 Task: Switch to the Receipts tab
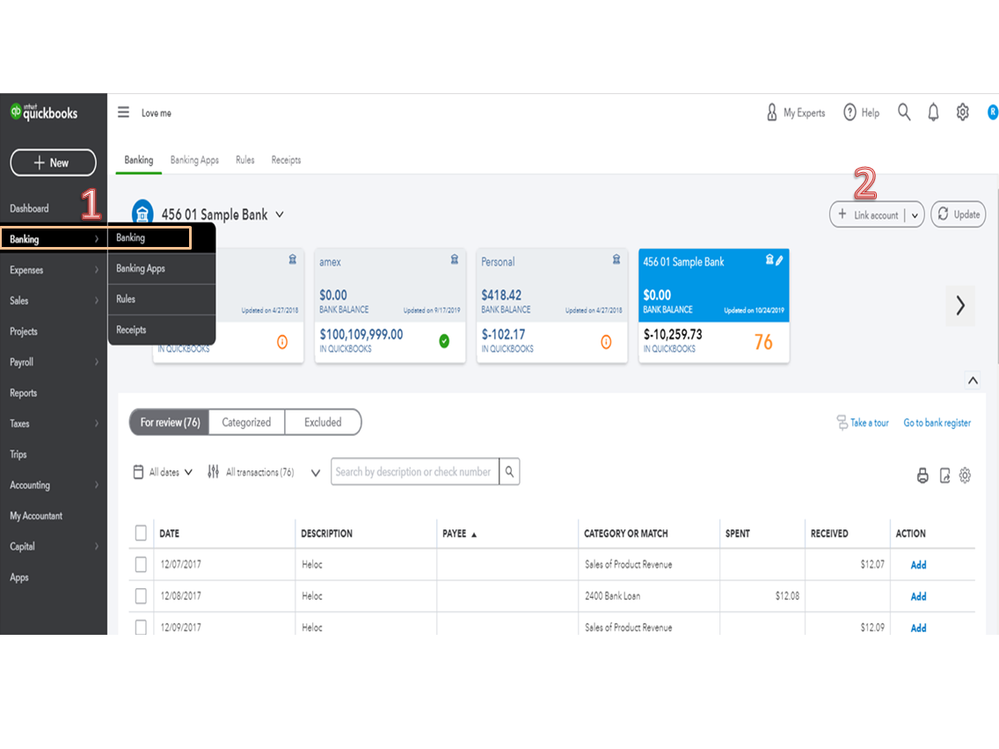[286, 160]
